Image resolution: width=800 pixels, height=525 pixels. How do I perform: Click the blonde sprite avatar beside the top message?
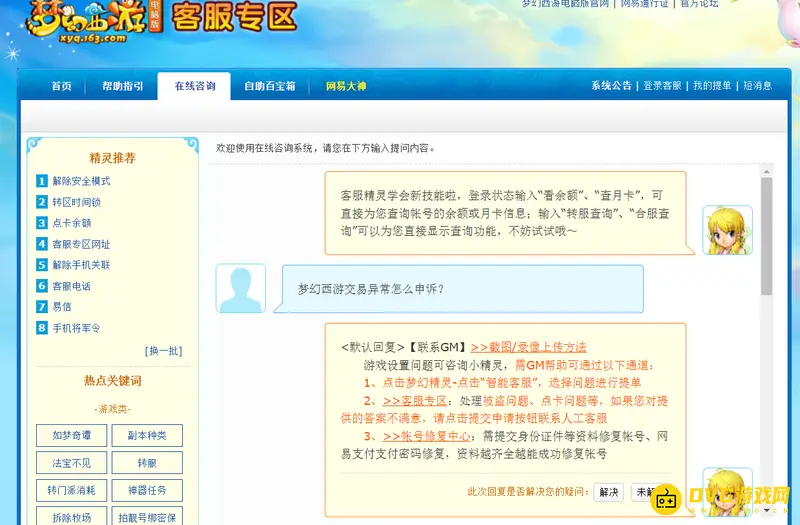click(x=727, y=230)
